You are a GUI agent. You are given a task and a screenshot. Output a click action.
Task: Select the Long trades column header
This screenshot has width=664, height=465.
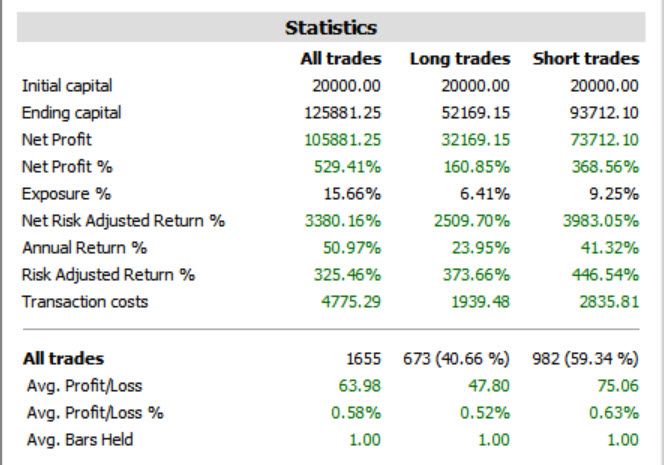tap(459, 59)
